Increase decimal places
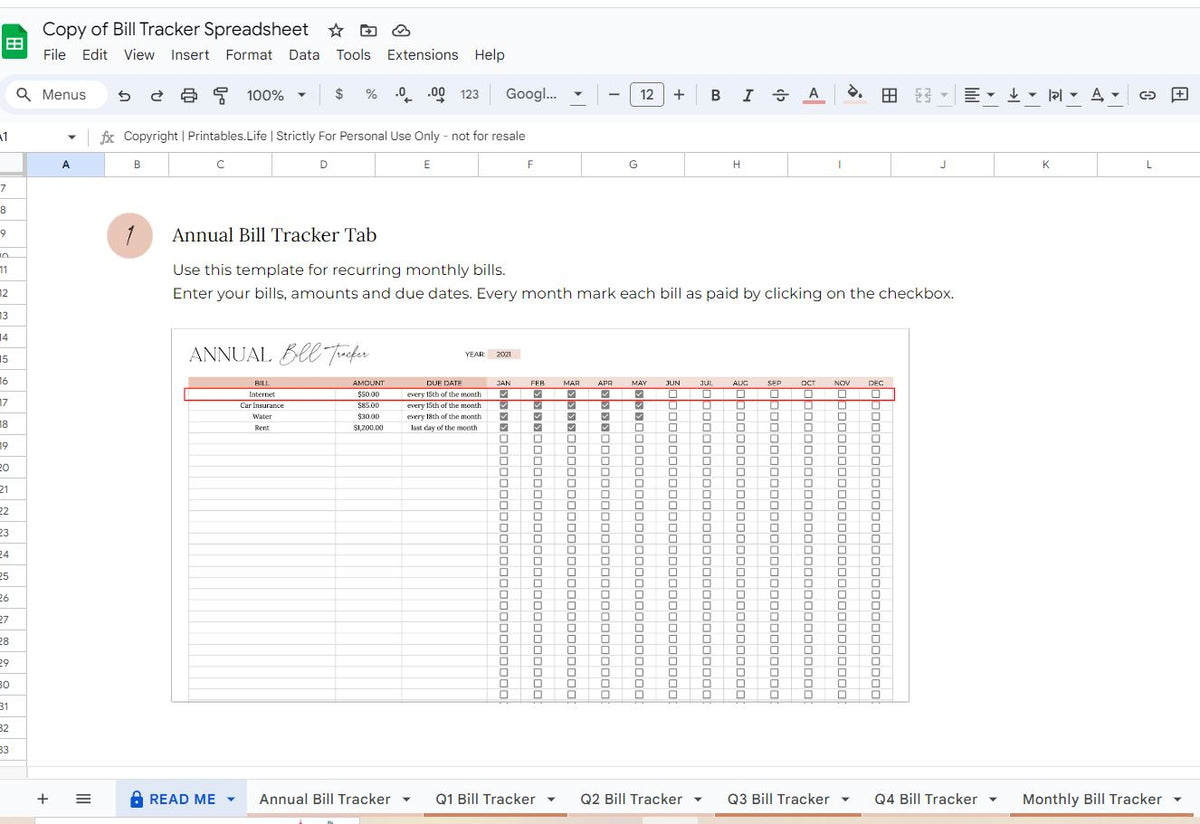Screen dimensions: 1200x824 click(436, 94)
